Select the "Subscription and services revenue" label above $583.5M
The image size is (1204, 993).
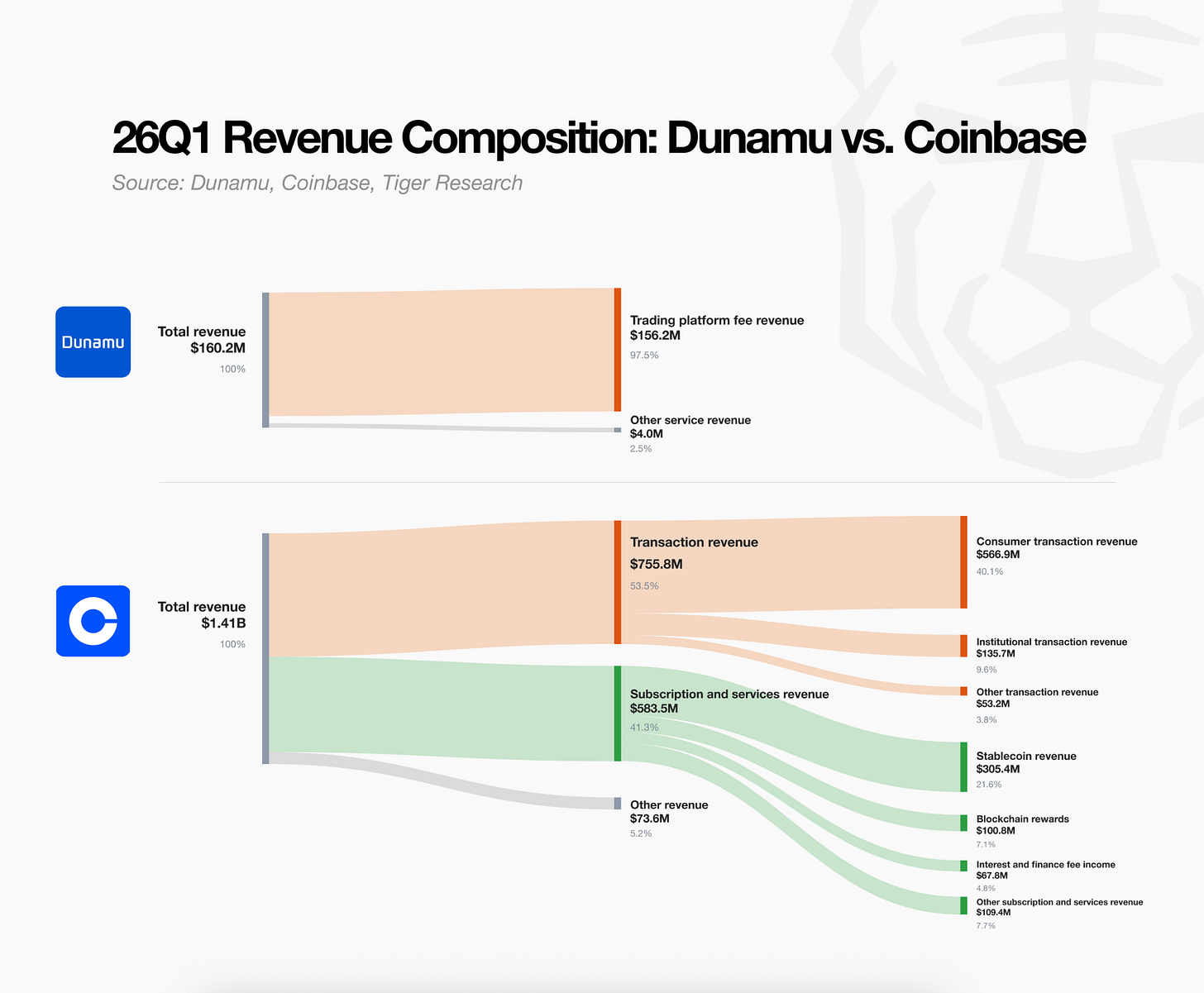[729, 694]
